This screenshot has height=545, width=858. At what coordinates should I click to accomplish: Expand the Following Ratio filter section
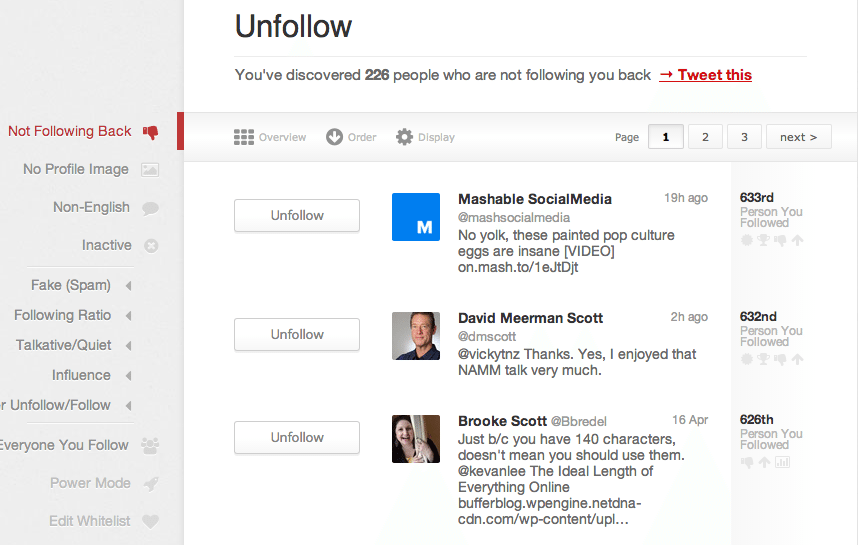(x=129, y=316)
